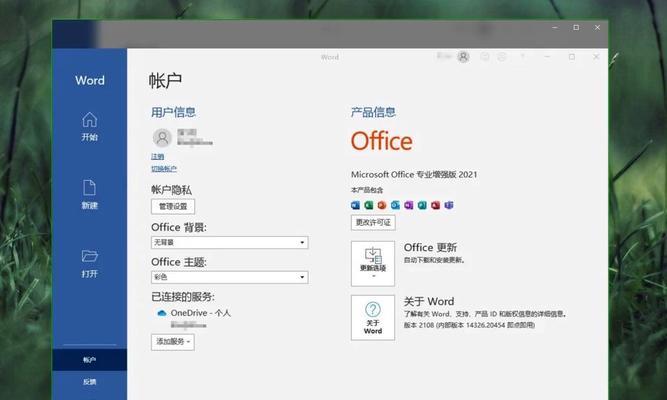Click the help question mark in title bar
This screenshot has width=667, height=400.
523,57
